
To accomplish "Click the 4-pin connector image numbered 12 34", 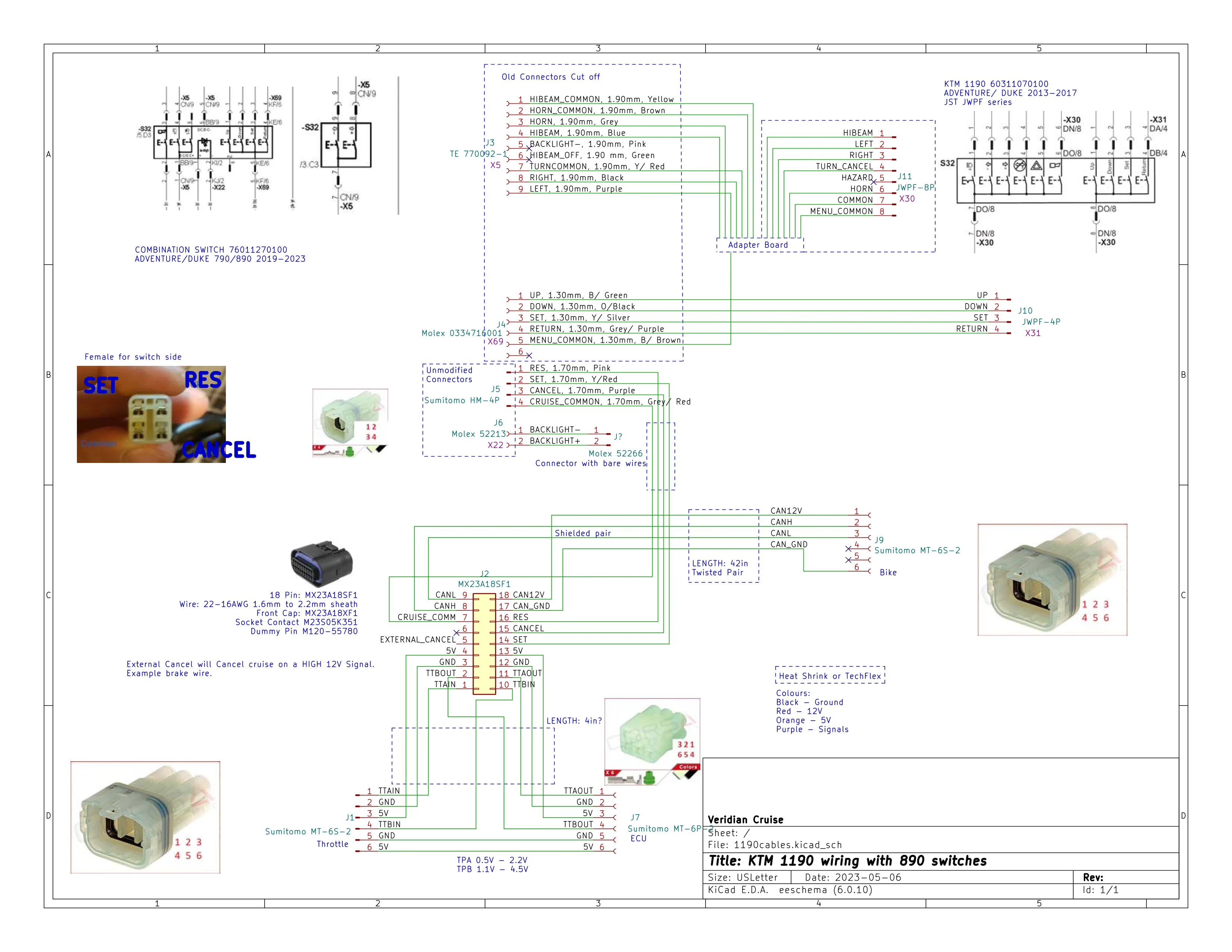I will click(x=350, y=422).
